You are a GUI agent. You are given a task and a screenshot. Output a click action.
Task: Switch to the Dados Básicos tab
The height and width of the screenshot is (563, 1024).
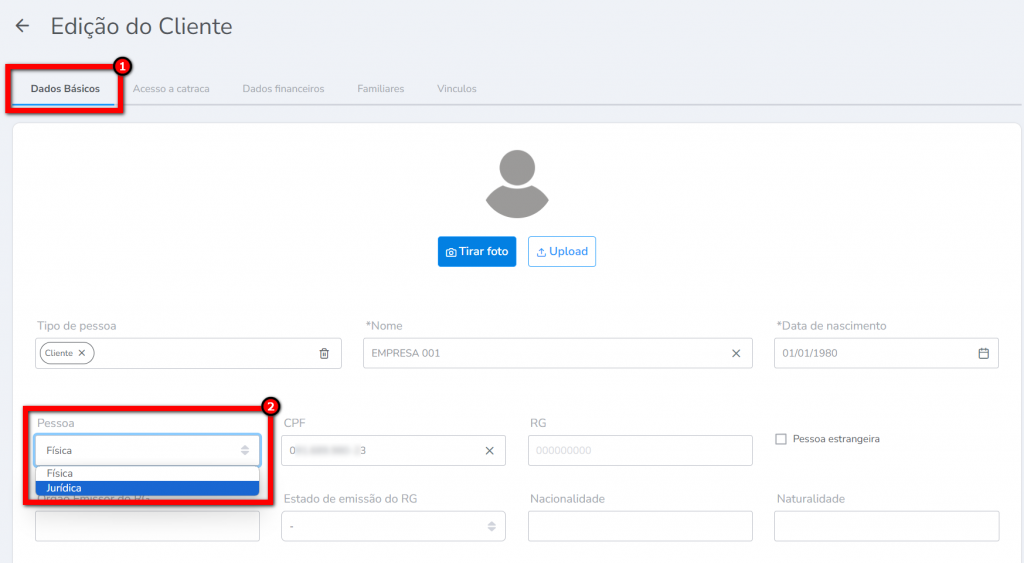65,89
